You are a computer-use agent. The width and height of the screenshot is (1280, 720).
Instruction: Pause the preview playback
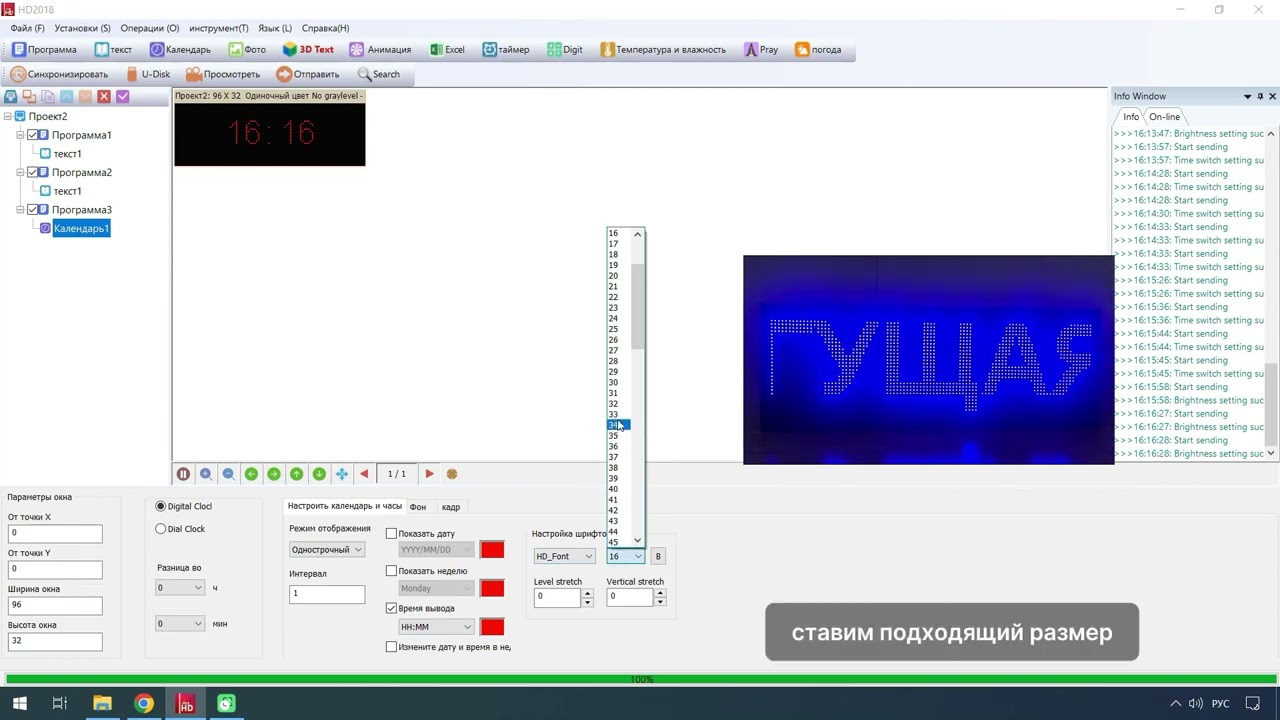click(183, 474)
